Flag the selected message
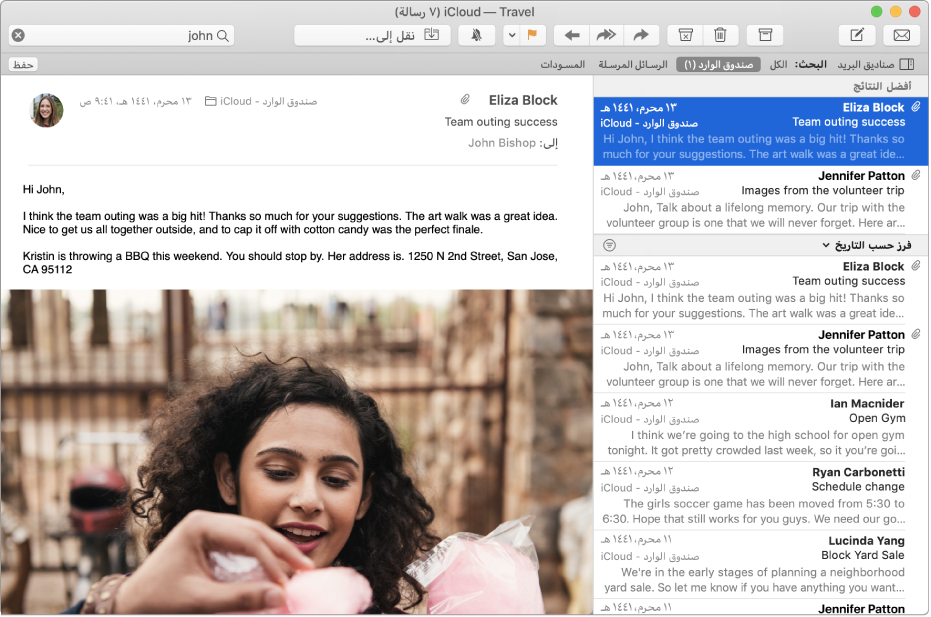This screenshot has height=617, width=931. pos(533,35)
